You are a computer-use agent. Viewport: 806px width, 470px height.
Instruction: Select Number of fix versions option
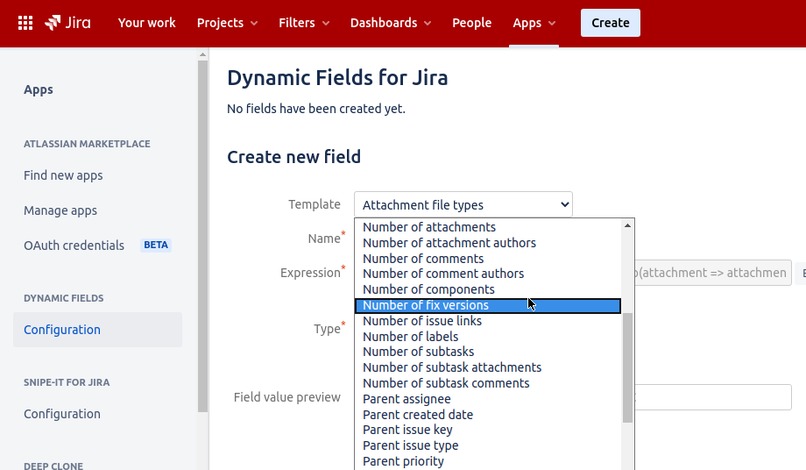[488, 305]
